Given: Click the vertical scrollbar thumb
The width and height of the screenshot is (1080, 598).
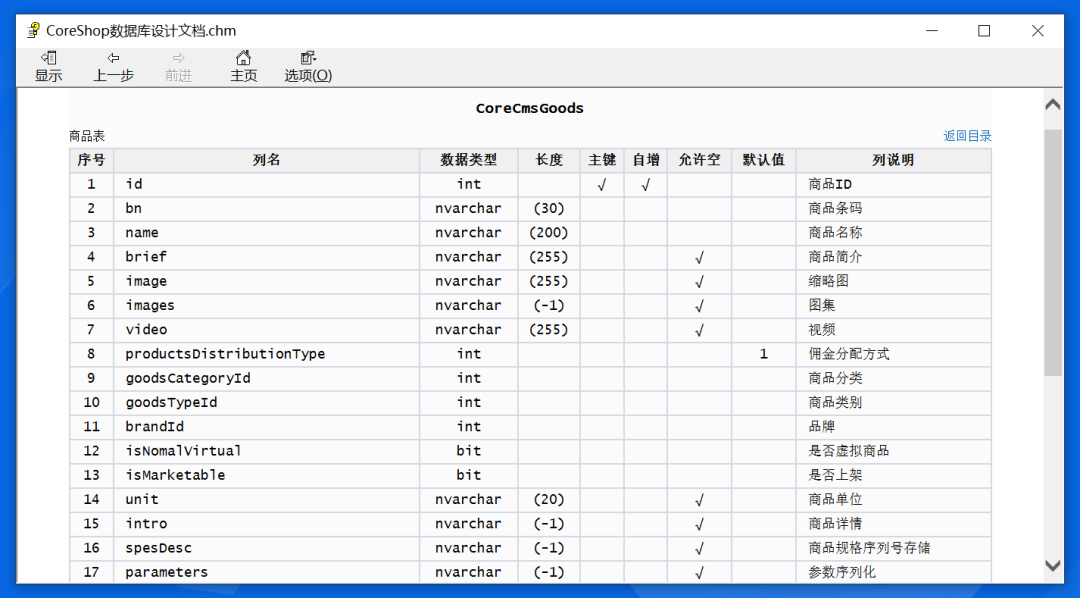Looking at the screenshot, I should (x=1052, y=252).
